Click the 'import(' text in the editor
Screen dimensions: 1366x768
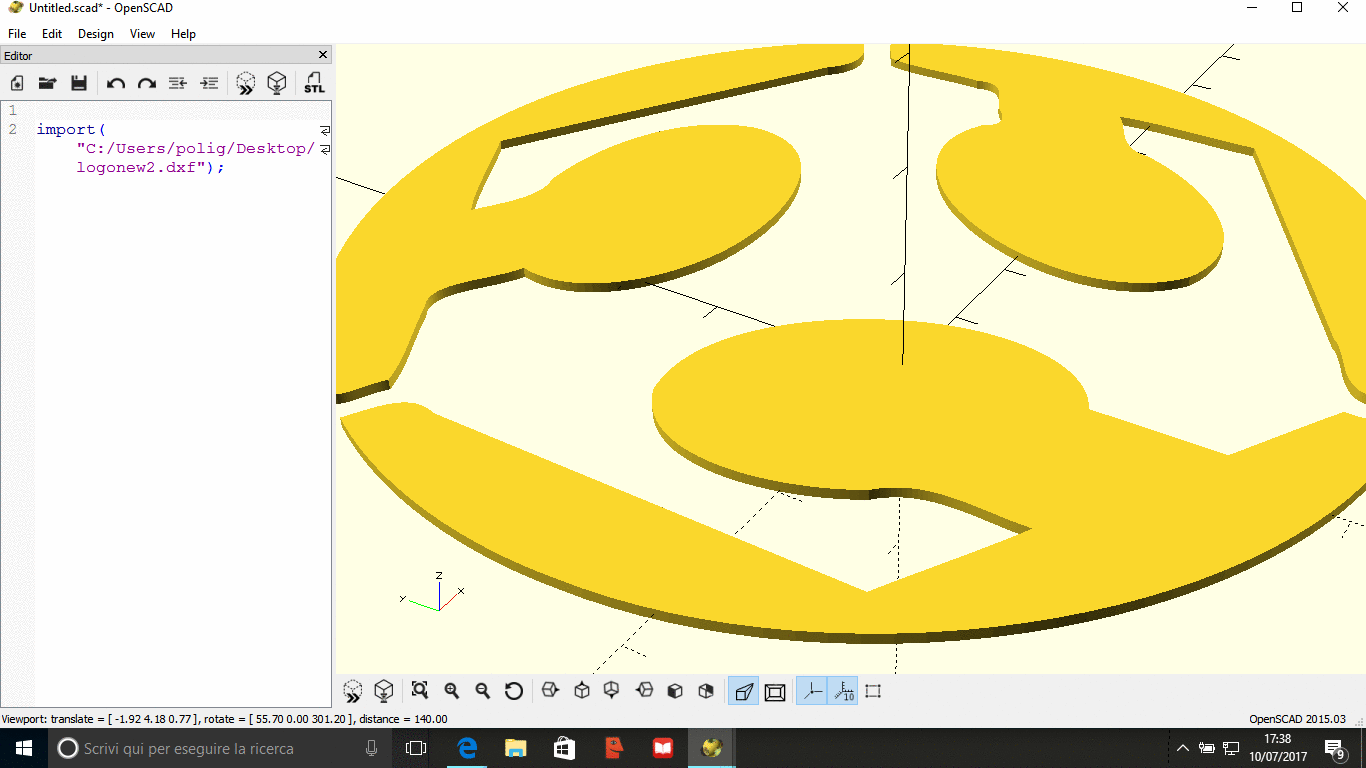point(71,129)
